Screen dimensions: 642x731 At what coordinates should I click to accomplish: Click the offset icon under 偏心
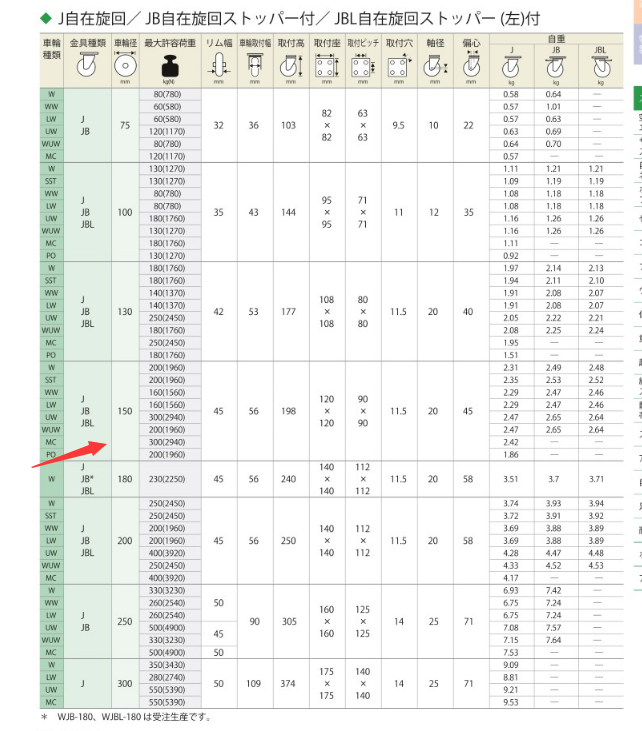469,67
